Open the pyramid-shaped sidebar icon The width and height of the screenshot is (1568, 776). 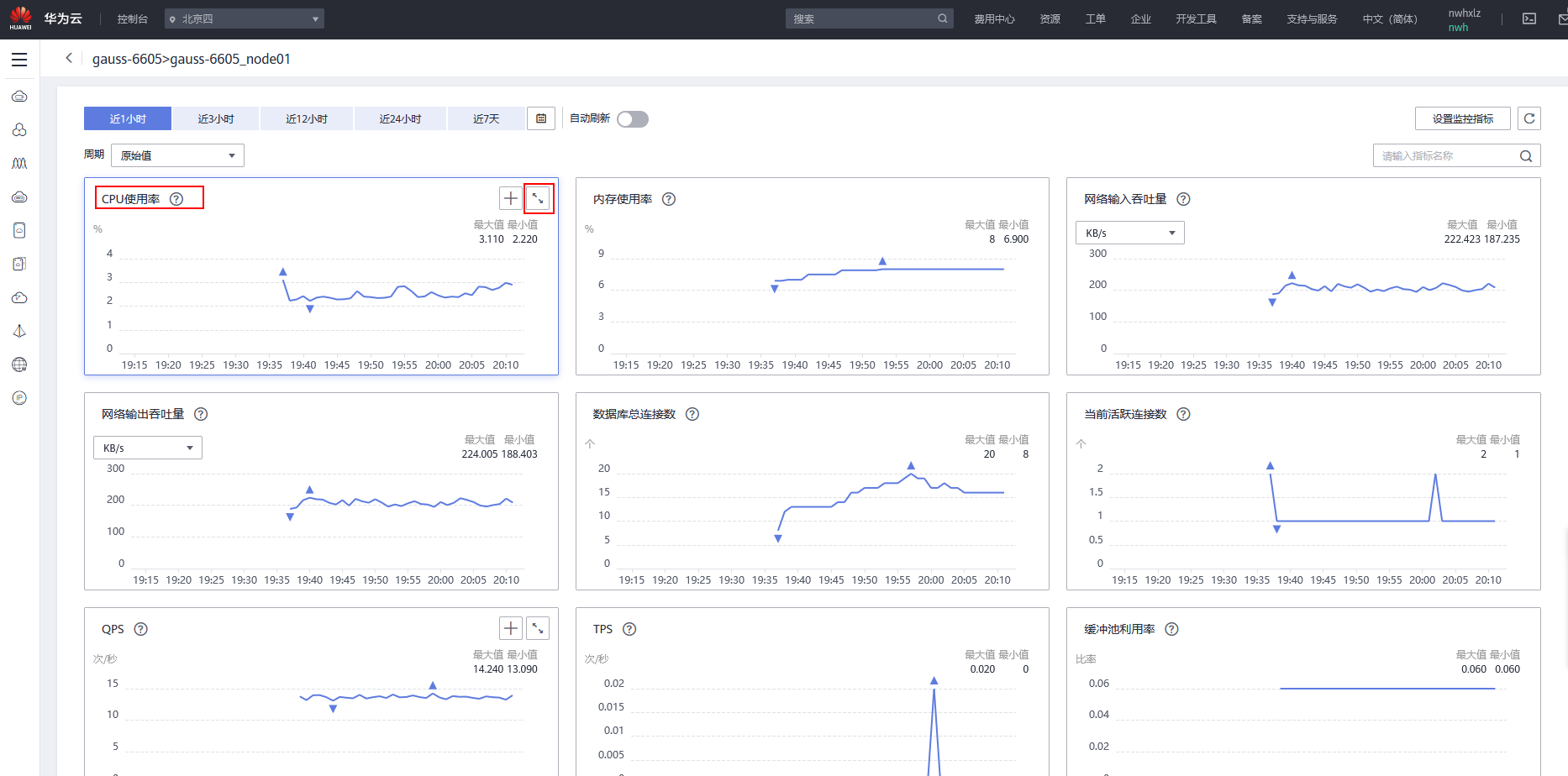tap(19, 331)
